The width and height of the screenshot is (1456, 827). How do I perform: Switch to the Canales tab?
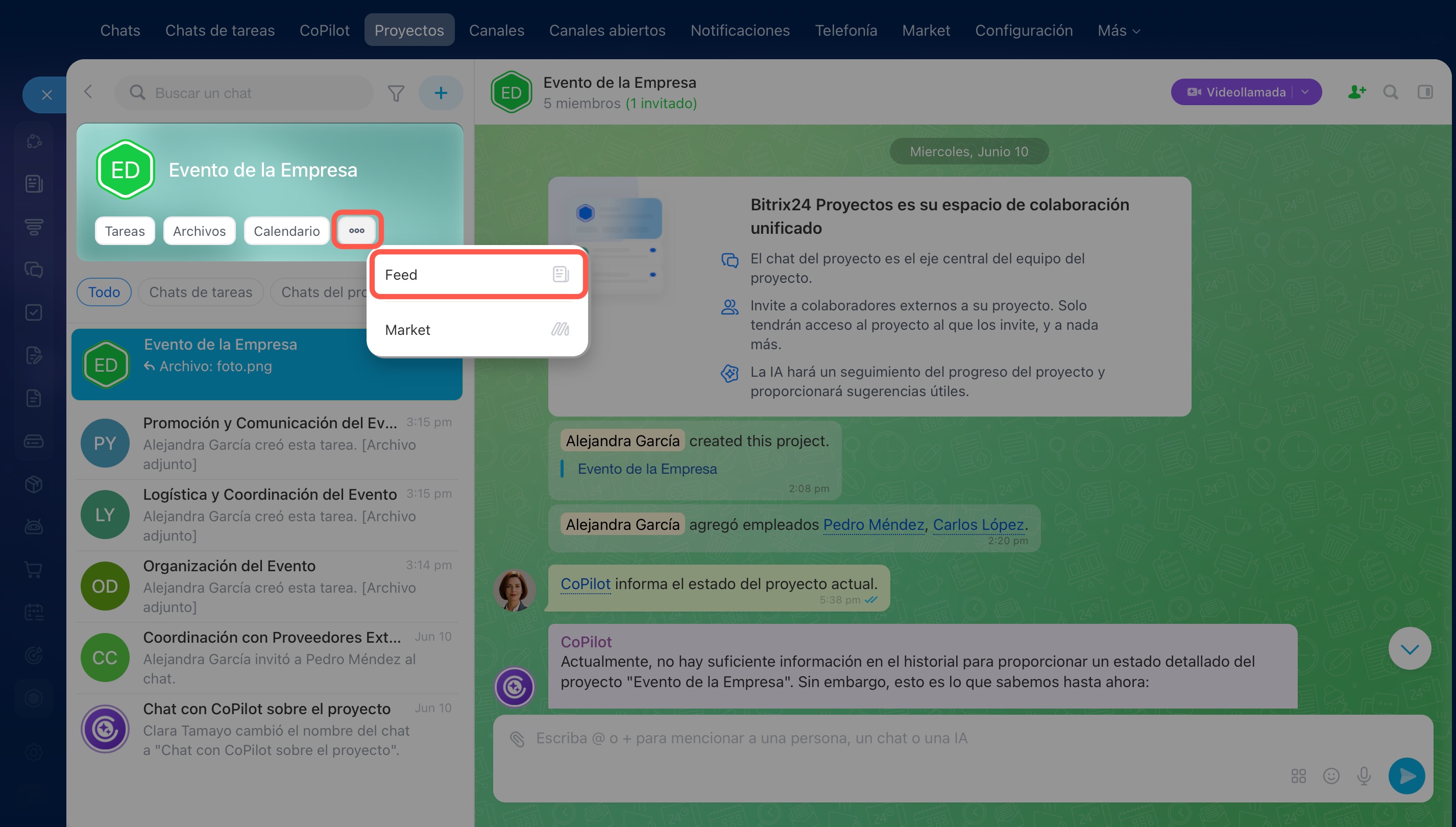[x=496, y=30]
